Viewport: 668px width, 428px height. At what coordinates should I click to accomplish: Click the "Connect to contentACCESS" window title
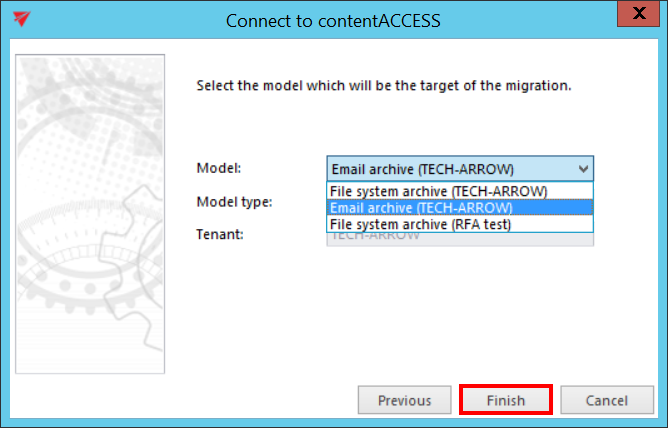(333, 20)
